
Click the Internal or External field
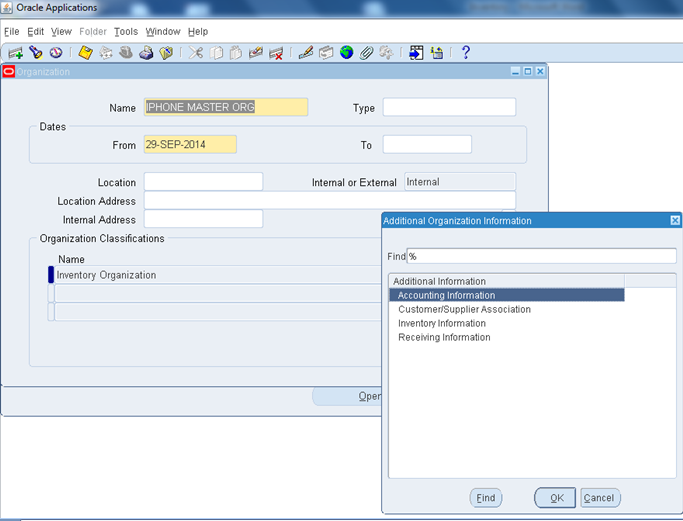[x=460, y=182]
